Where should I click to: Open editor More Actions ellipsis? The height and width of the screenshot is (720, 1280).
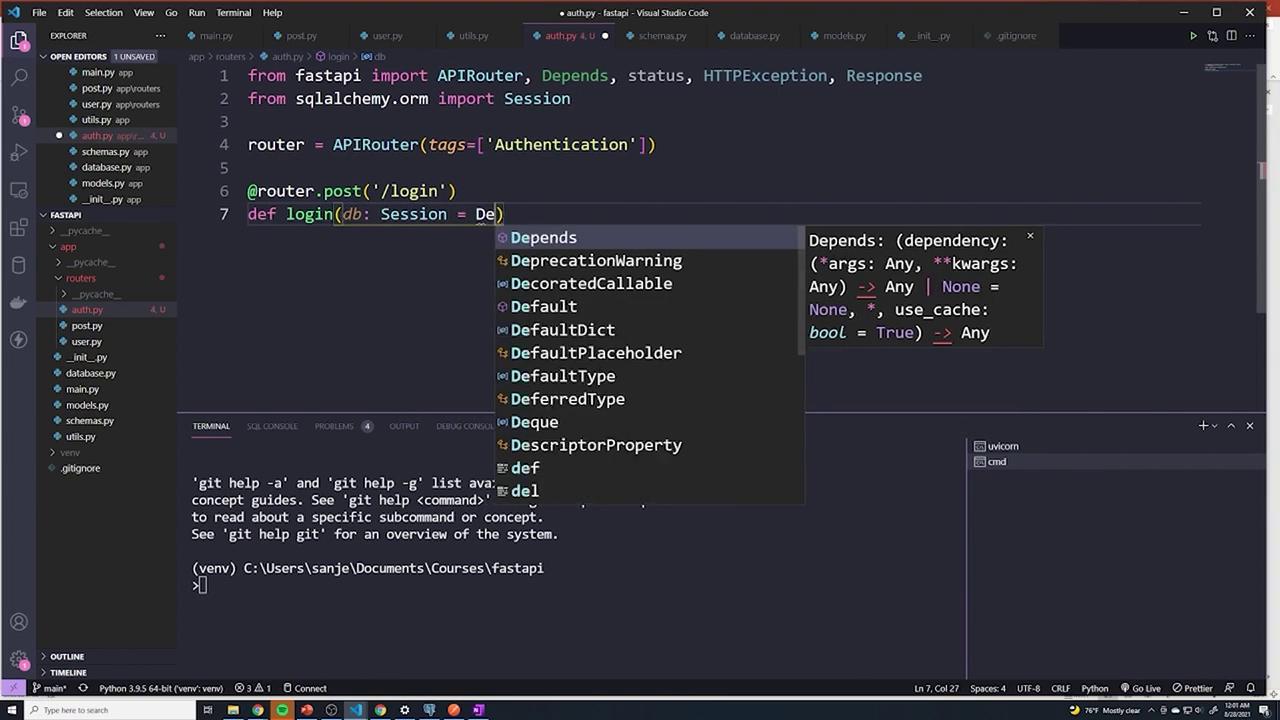[x=1250, y=36]
